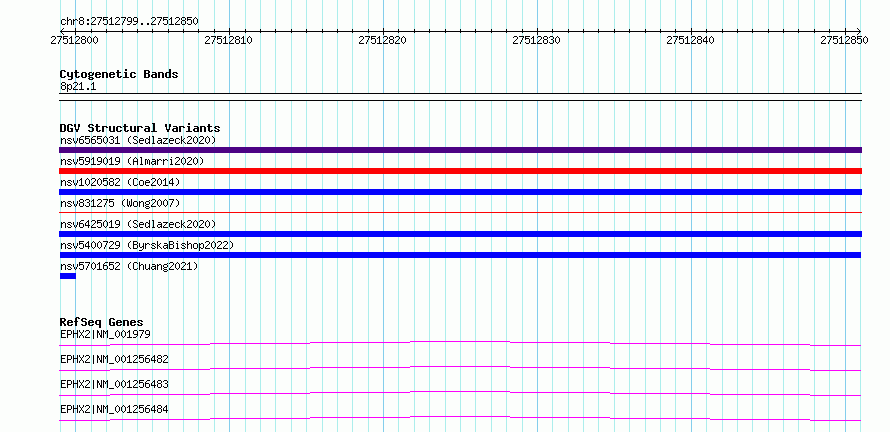Select gene label EPHX2|NM_001256484
890x432 pixels.
point(114,409)
